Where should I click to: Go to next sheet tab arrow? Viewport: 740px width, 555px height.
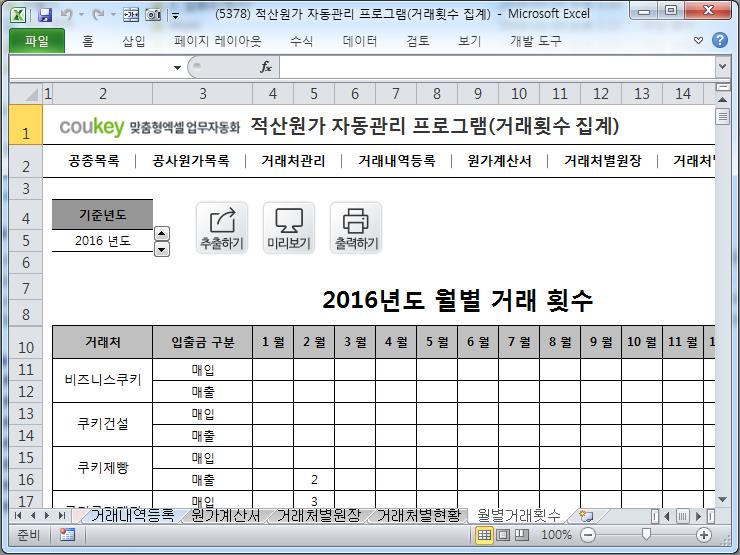[x=47, y=515]
